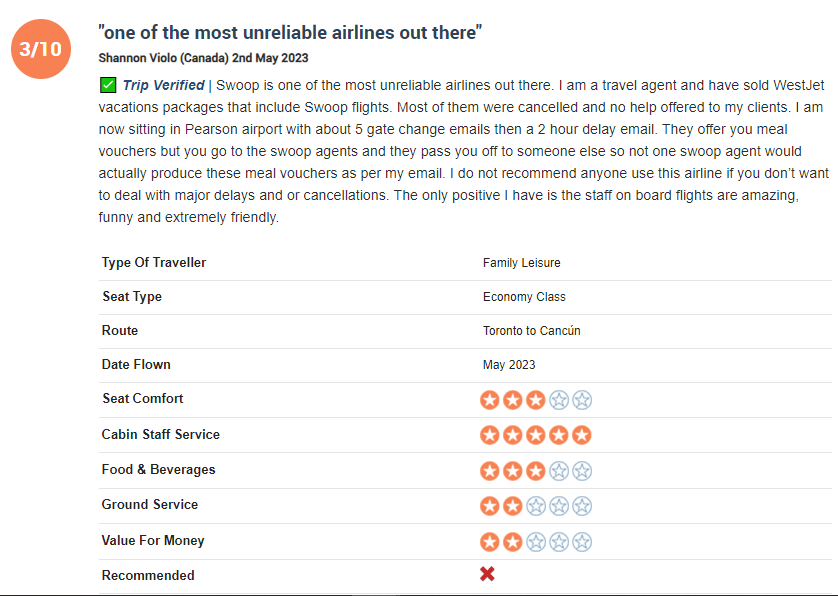This screenshot has width=838, height=596.
Task: Click the 3/10 orange rating badge
Action: click(41, 49)
